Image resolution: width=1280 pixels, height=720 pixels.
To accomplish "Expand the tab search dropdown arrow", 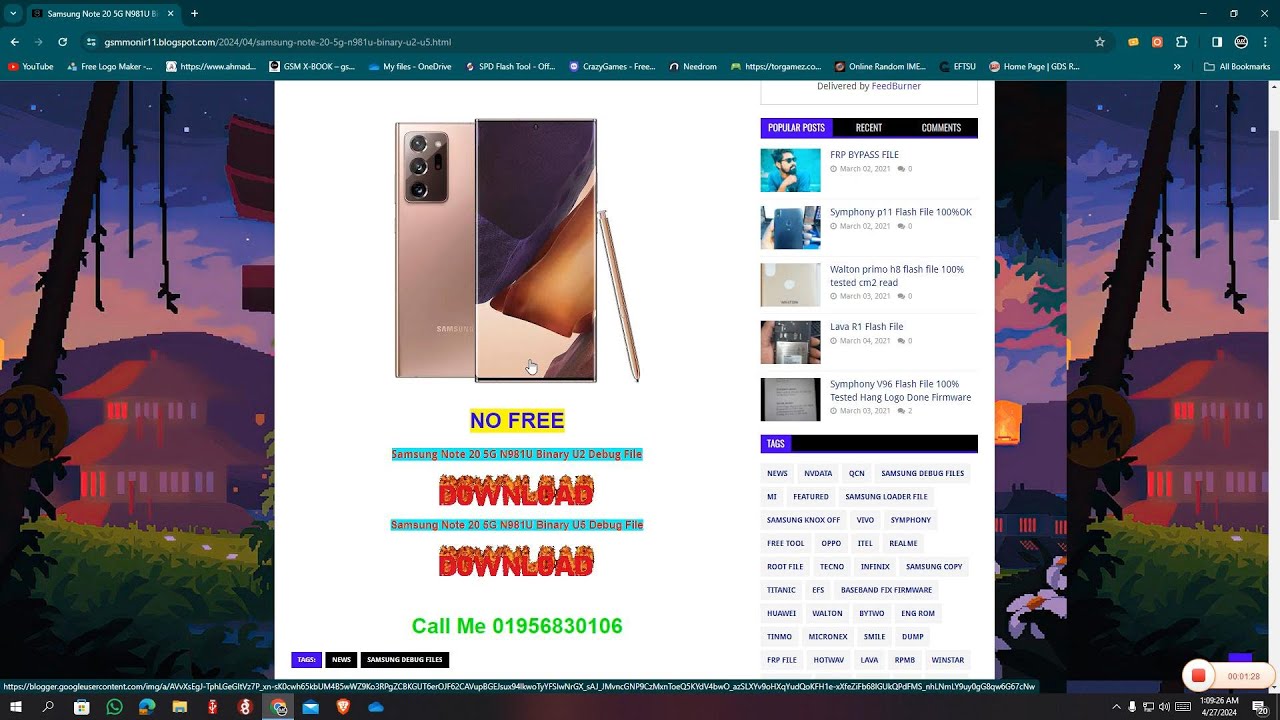I will pyautogui.click(x=13, y=14).
